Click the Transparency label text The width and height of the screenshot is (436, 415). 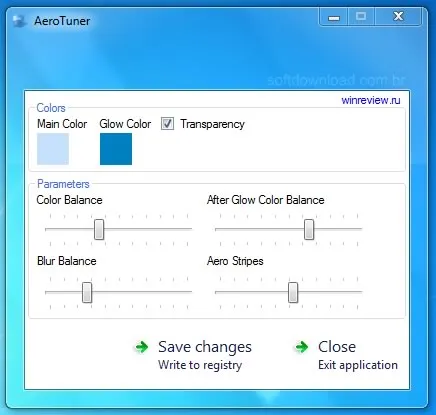(x=213, y=124)
